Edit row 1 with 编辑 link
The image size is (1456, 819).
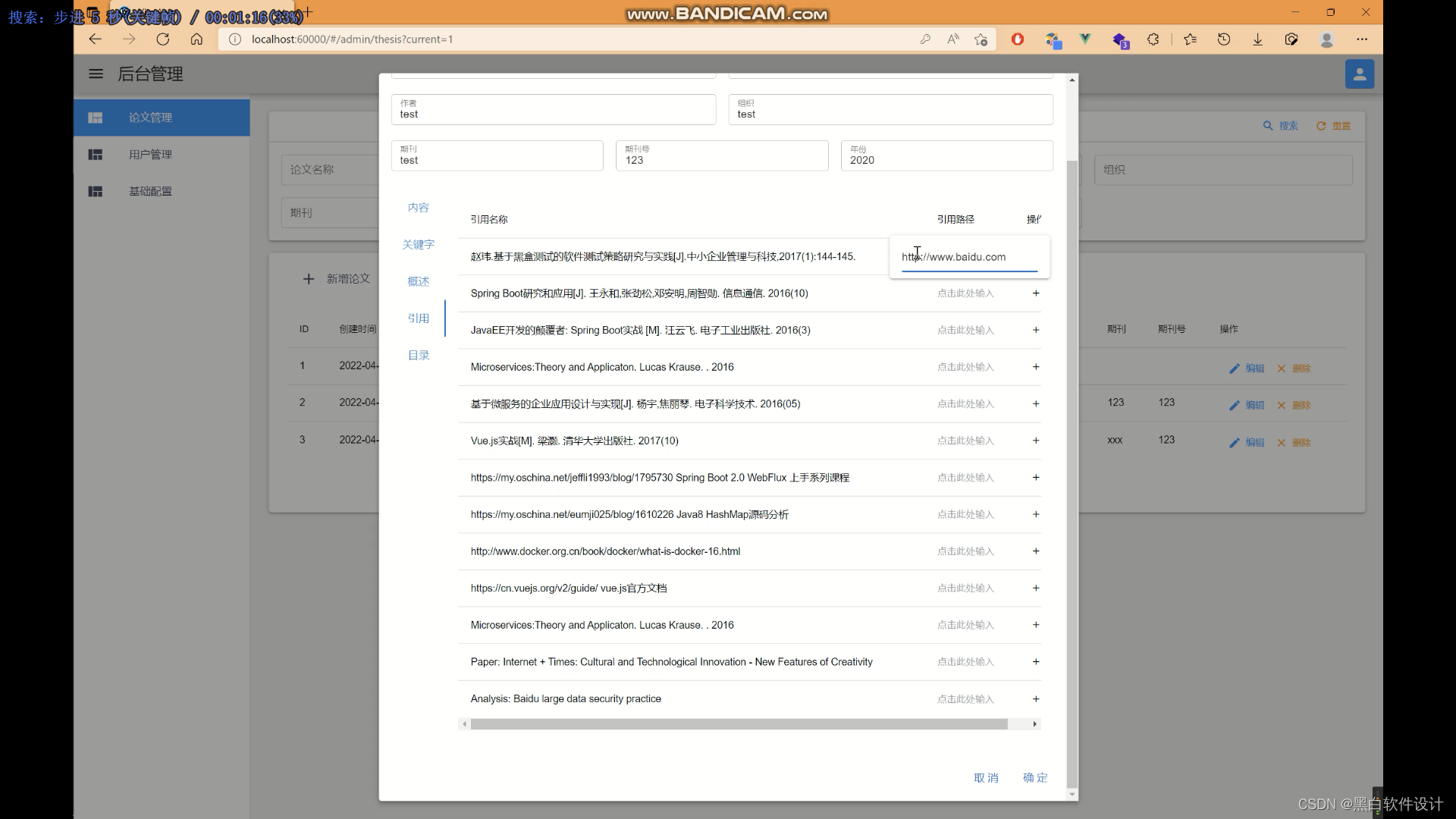1247,369
